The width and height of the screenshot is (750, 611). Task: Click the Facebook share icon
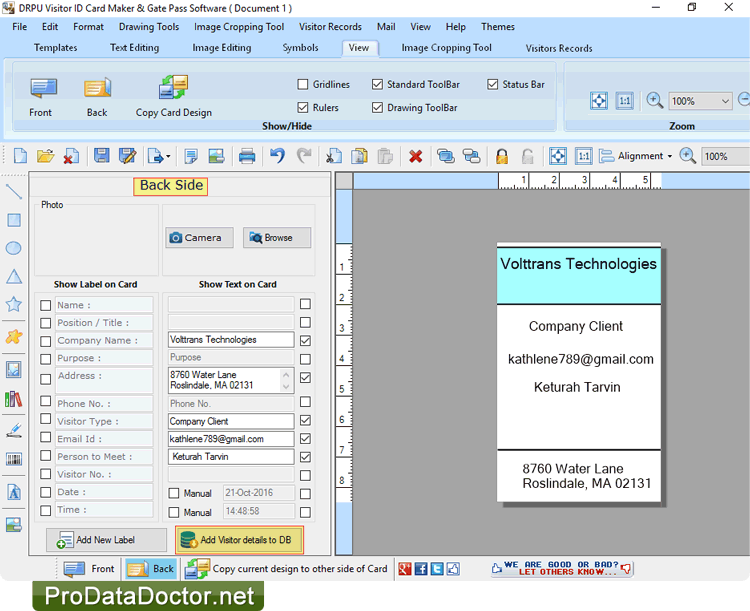[421, 569]
